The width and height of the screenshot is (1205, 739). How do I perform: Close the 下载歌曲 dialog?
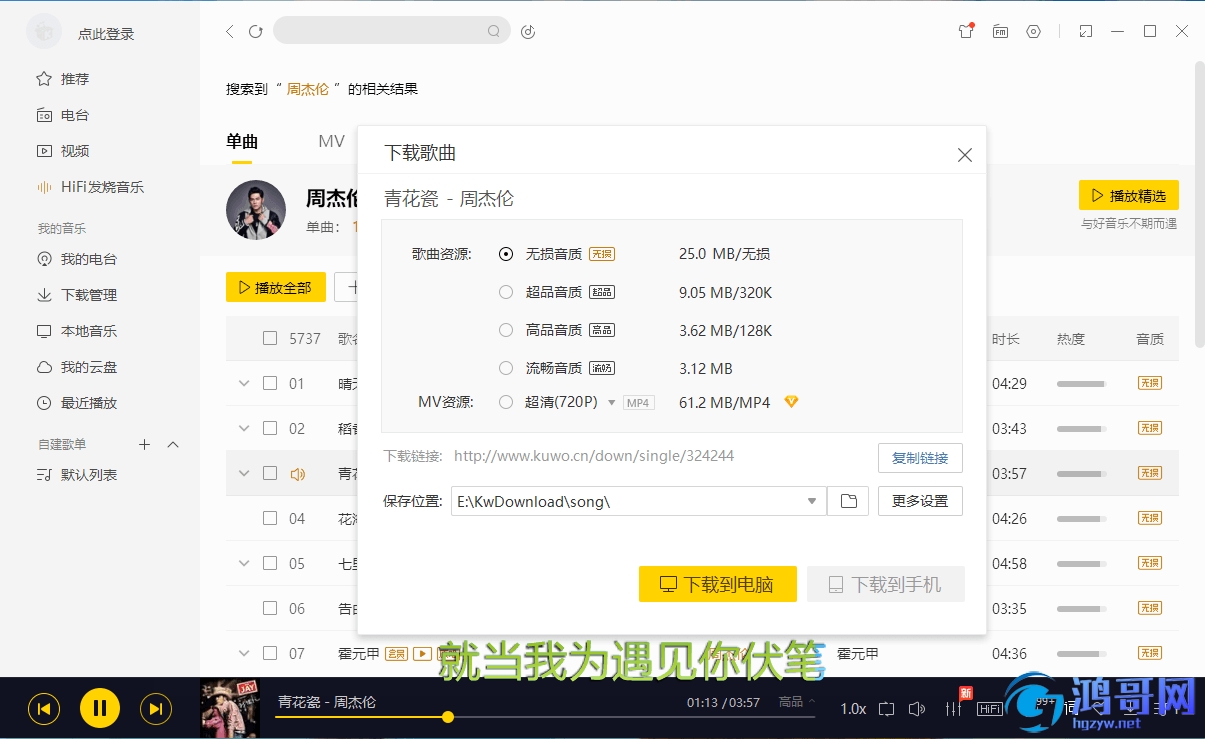click(x=965, y=155)
